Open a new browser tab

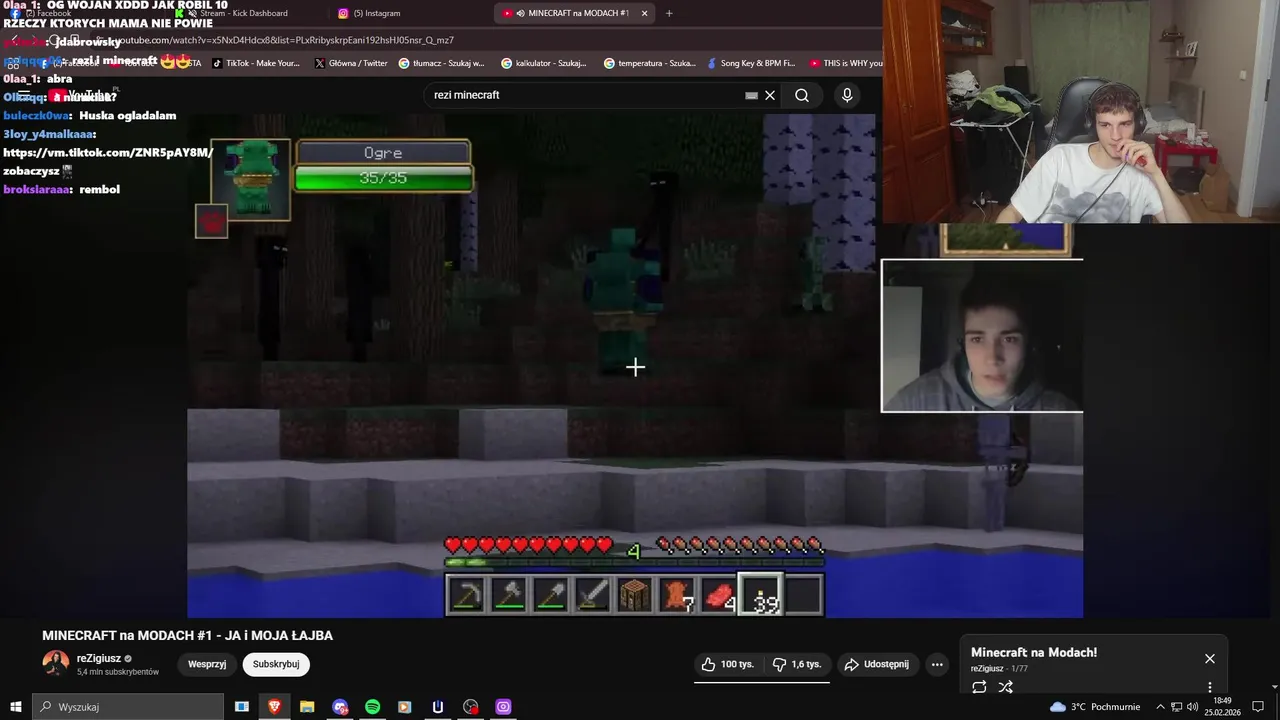pyautogui.click(x=669, y=13)
